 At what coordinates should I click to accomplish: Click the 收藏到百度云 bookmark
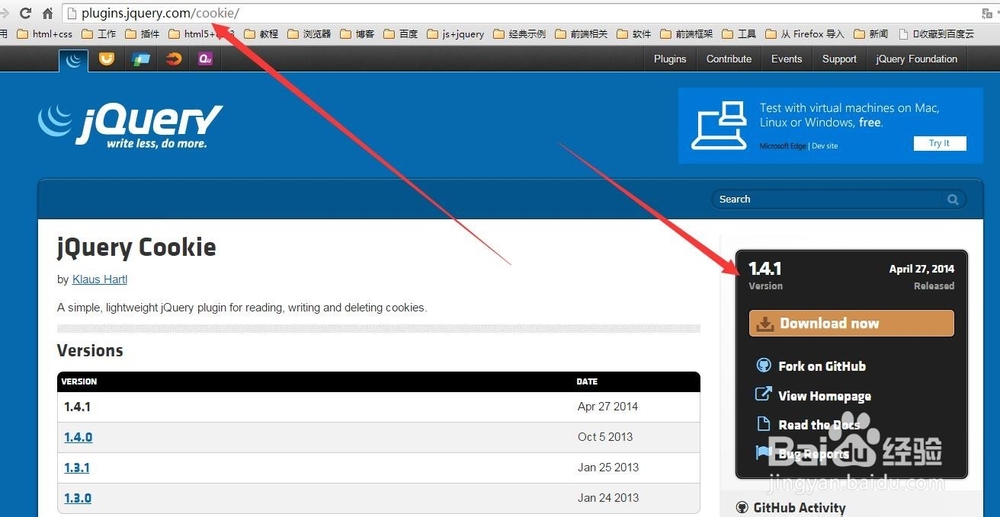point(936,34)
